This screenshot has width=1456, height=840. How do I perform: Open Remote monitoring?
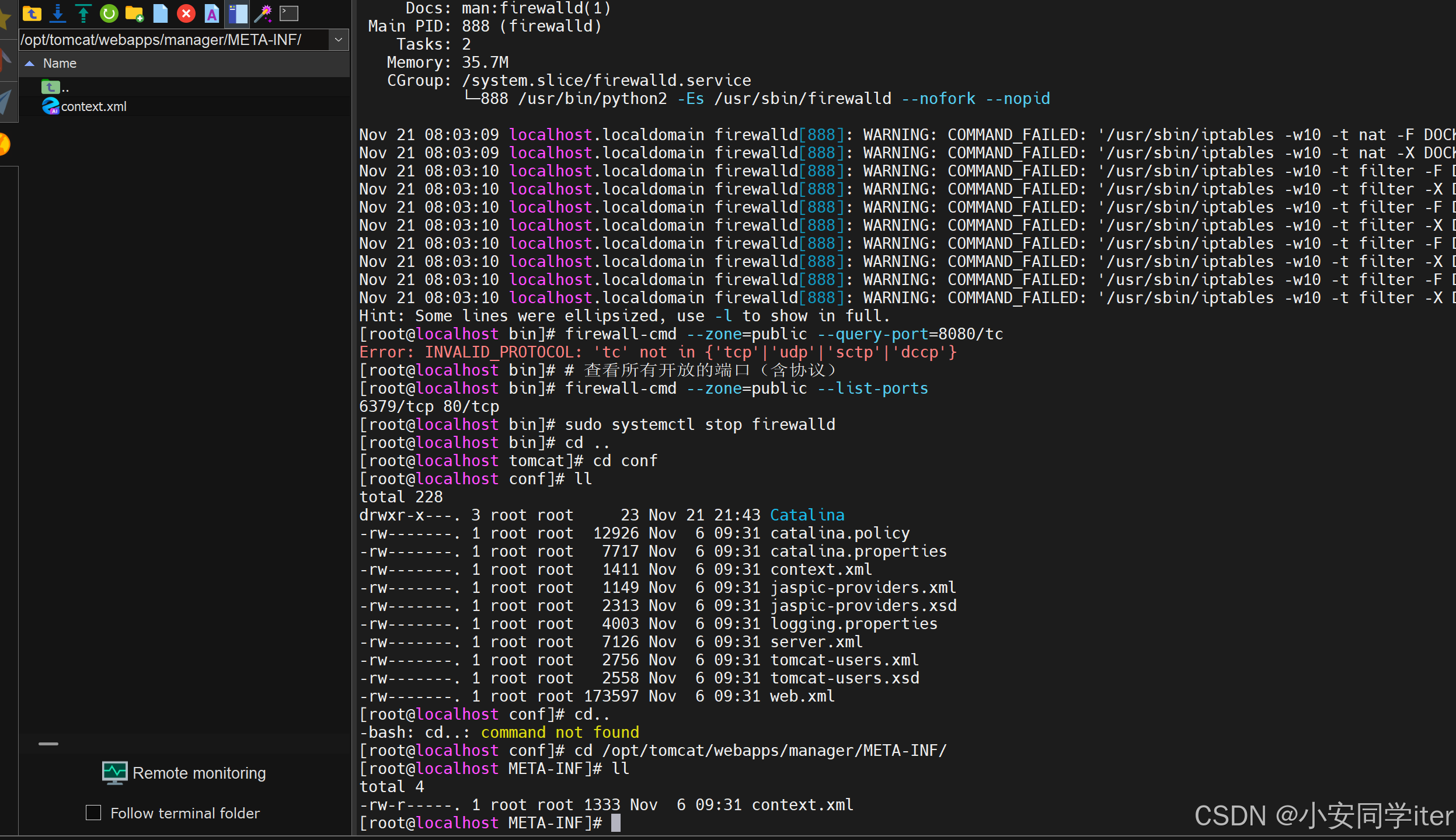click(184, 773)
